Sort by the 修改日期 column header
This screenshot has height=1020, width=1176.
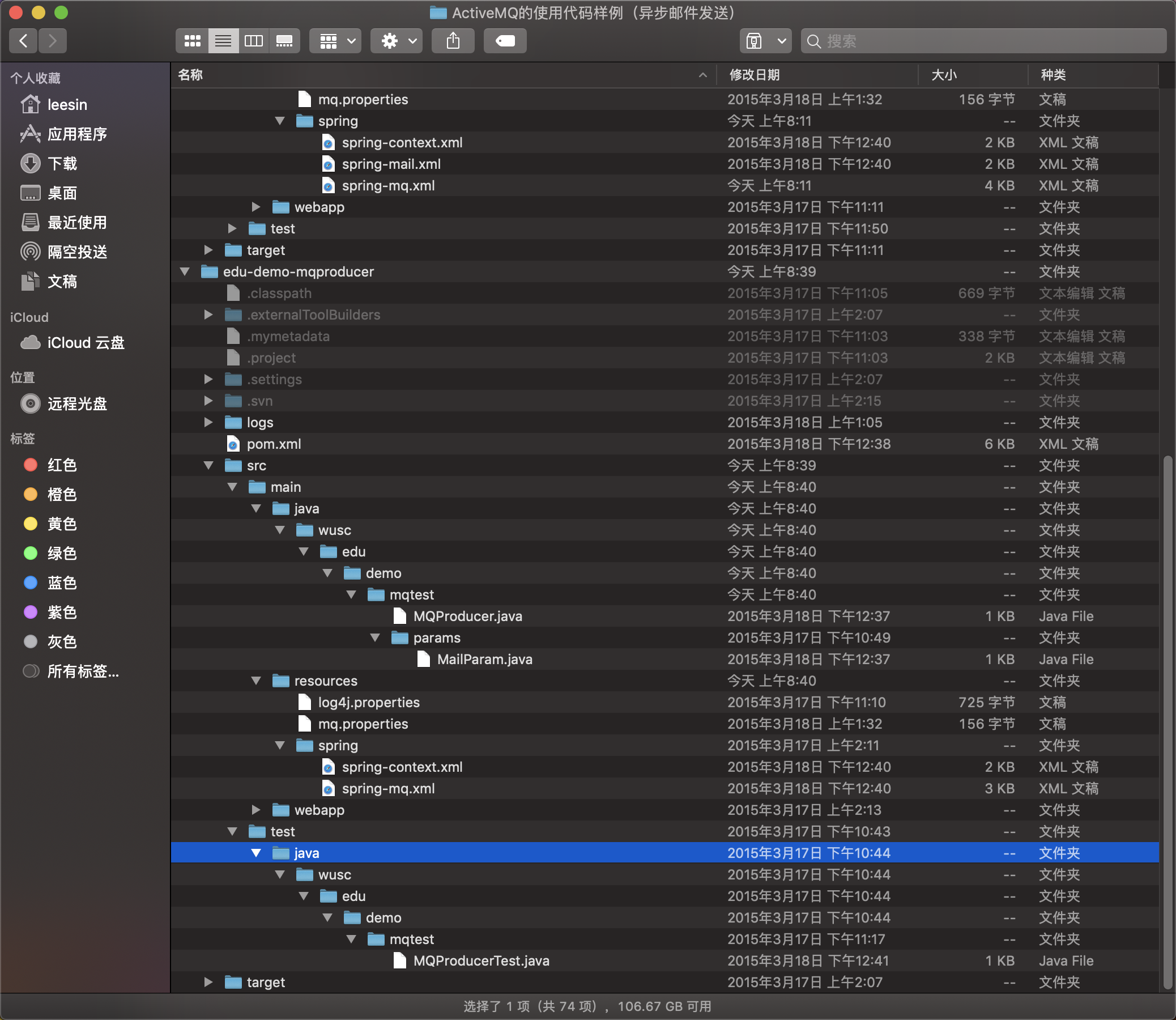pos(817,75)
